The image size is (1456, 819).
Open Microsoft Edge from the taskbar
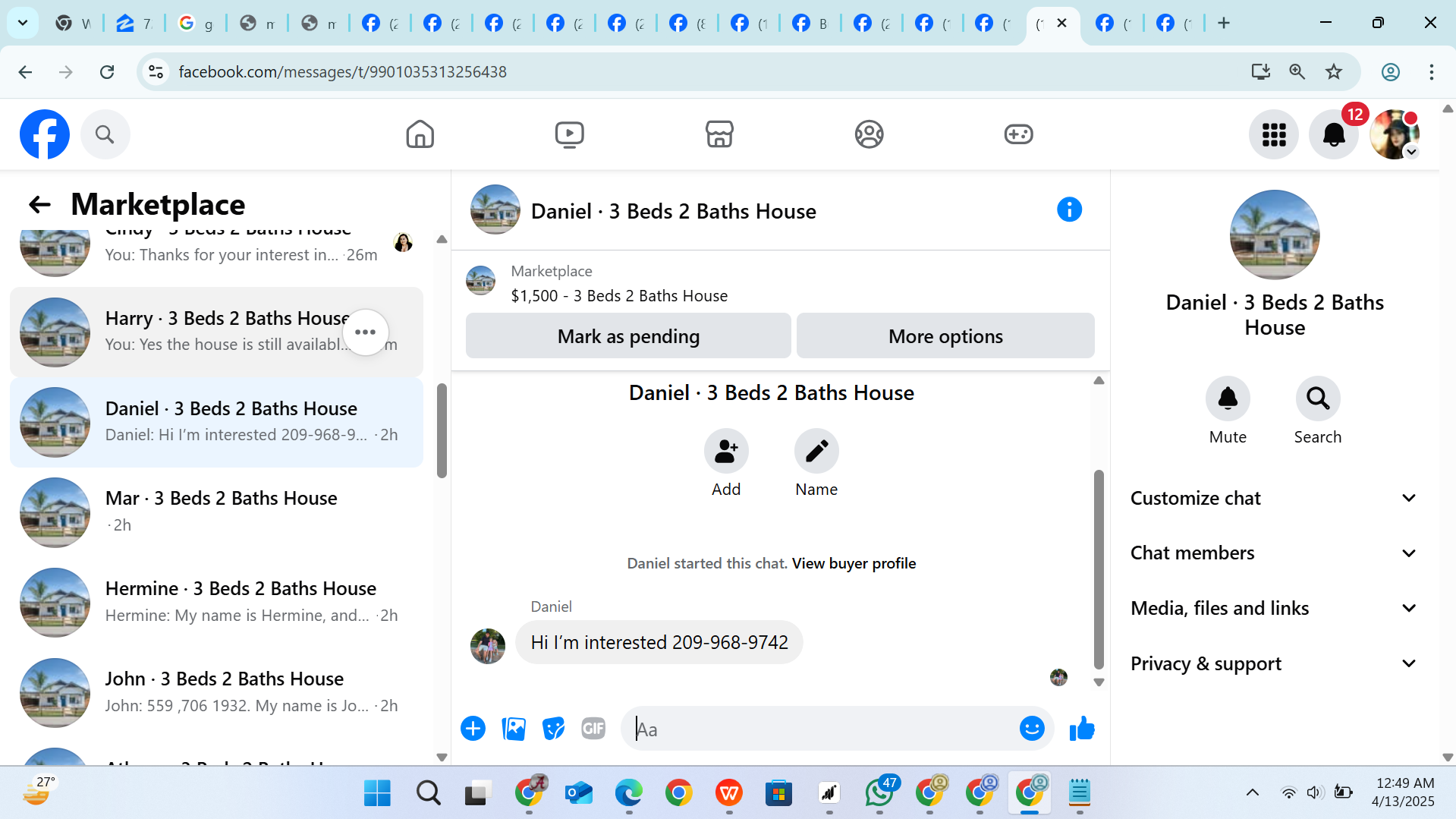tap(629, 793)
